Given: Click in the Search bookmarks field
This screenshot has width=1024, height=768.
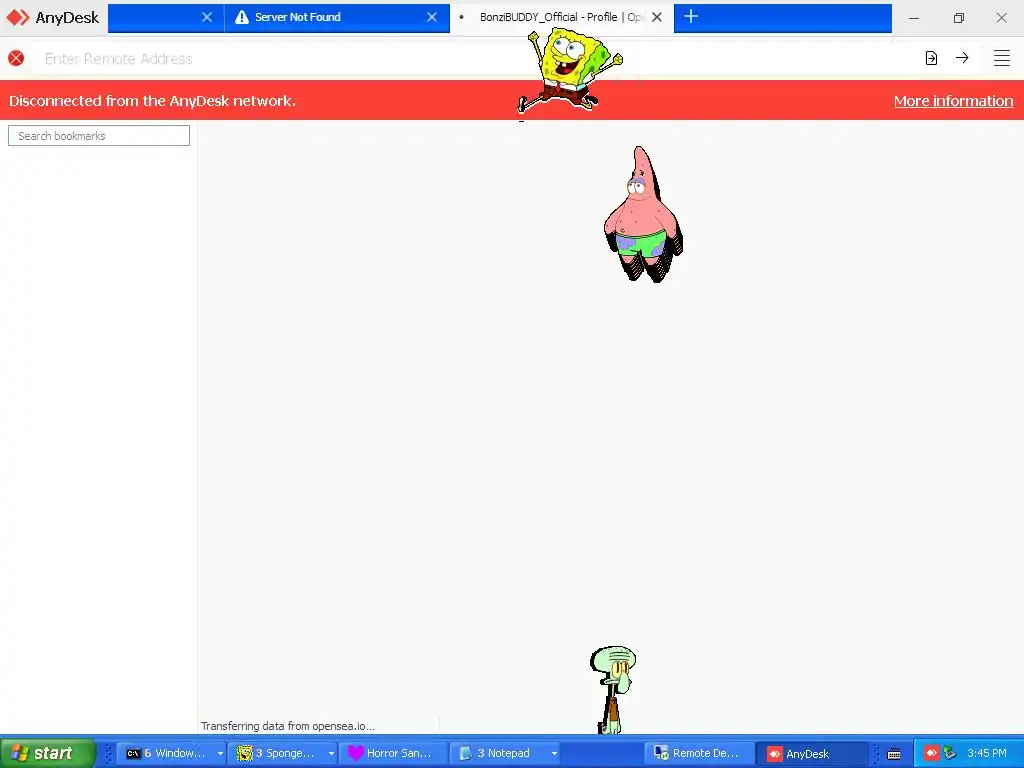Looking at the screenshot, I should (99, 136).
